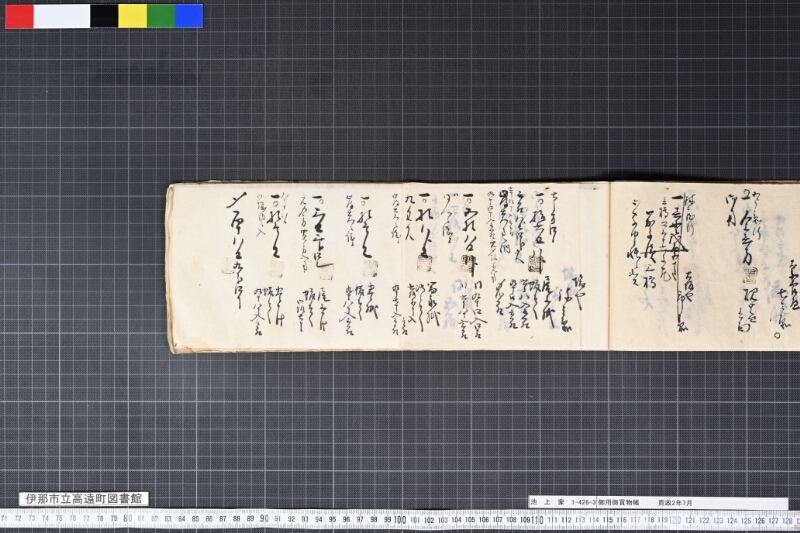
Task: Click the center fold of the manuscript
Action: tap(609, 266)
